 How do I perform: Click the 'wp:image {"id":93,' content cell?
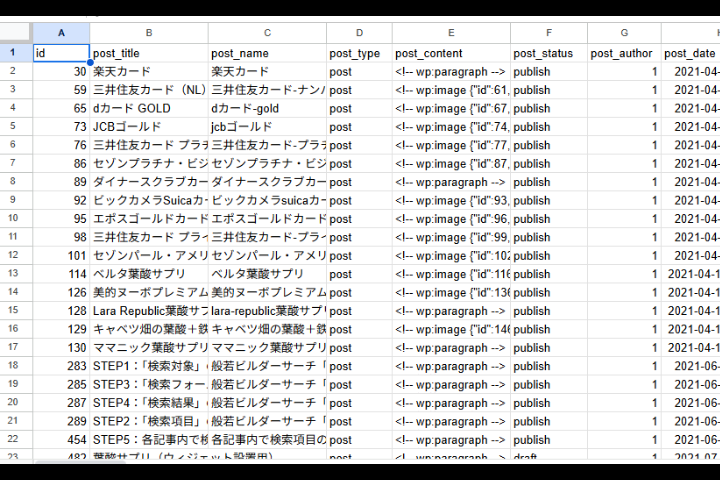click(451, 200)
